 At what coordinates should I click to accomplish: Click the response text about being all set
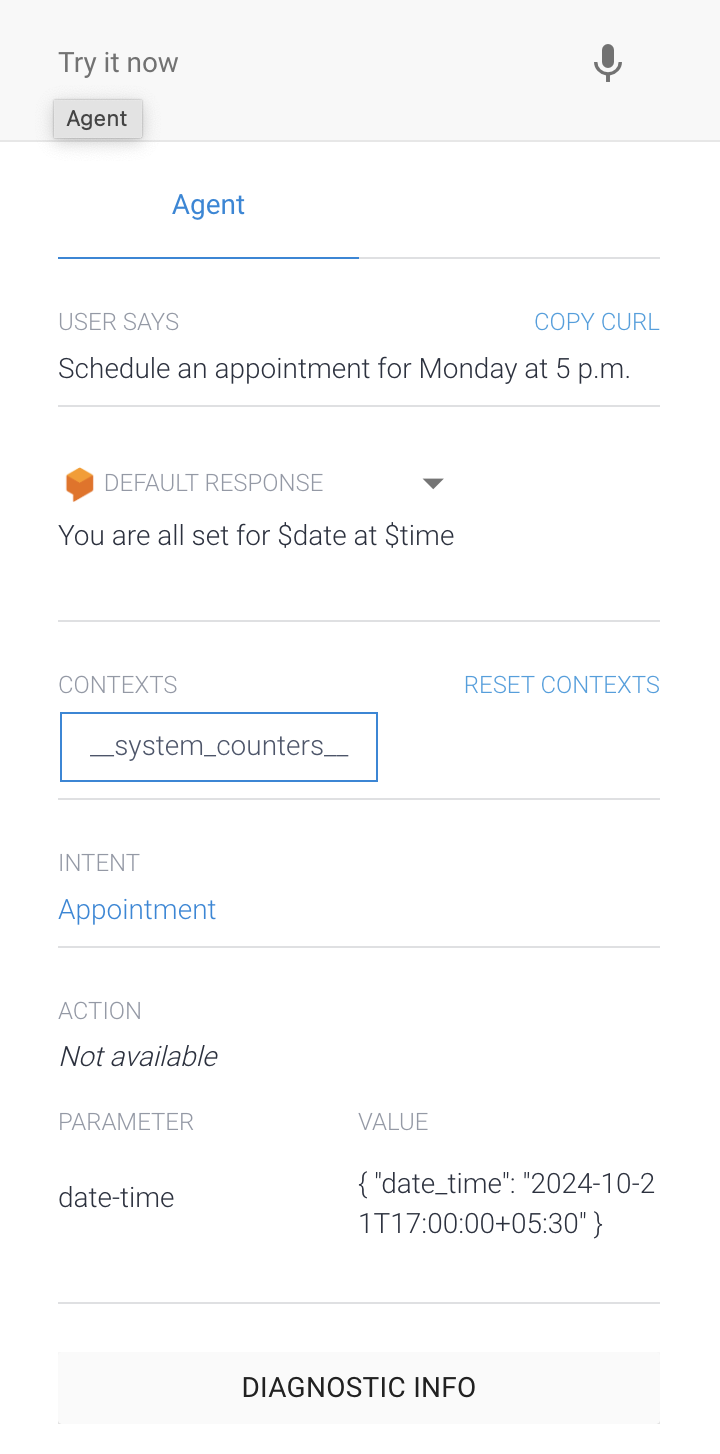coord(256,535)
